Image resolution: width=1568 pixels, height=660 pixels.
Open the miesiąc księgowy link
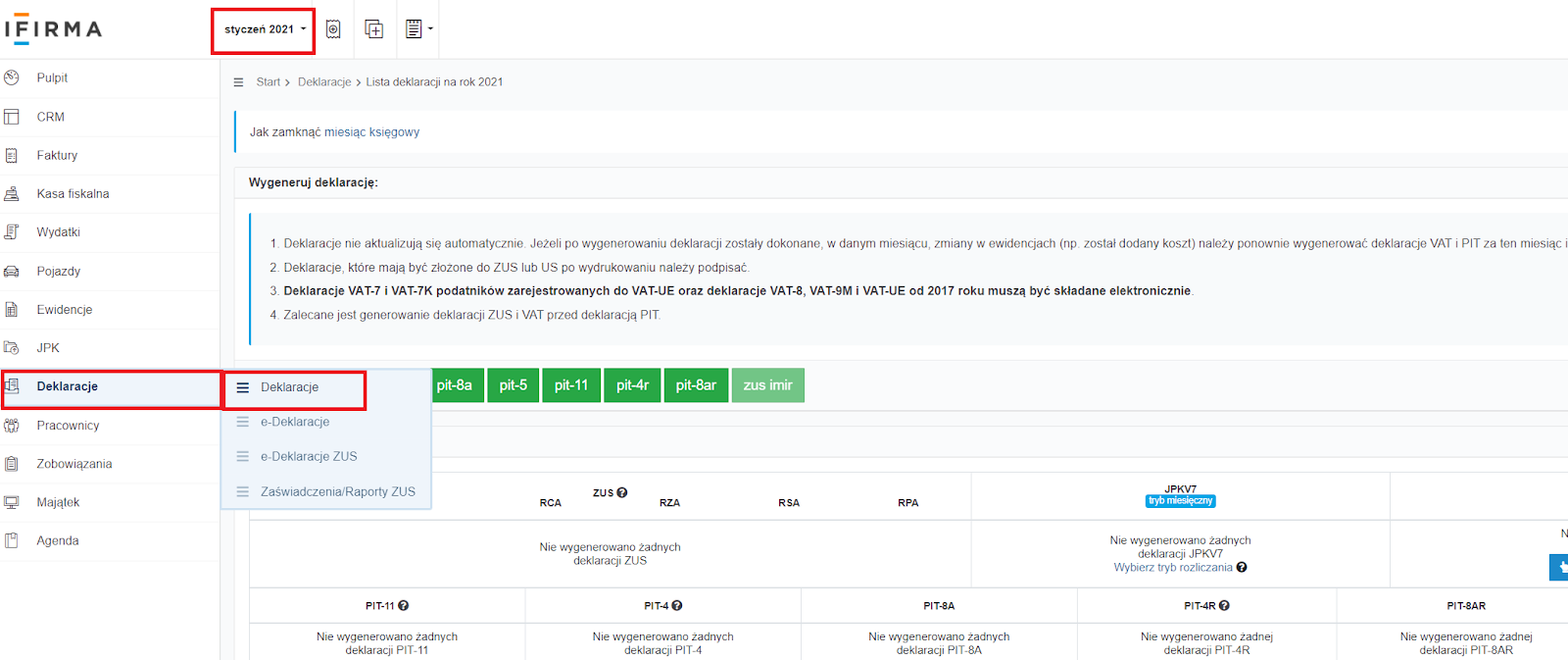coord(371,132)
